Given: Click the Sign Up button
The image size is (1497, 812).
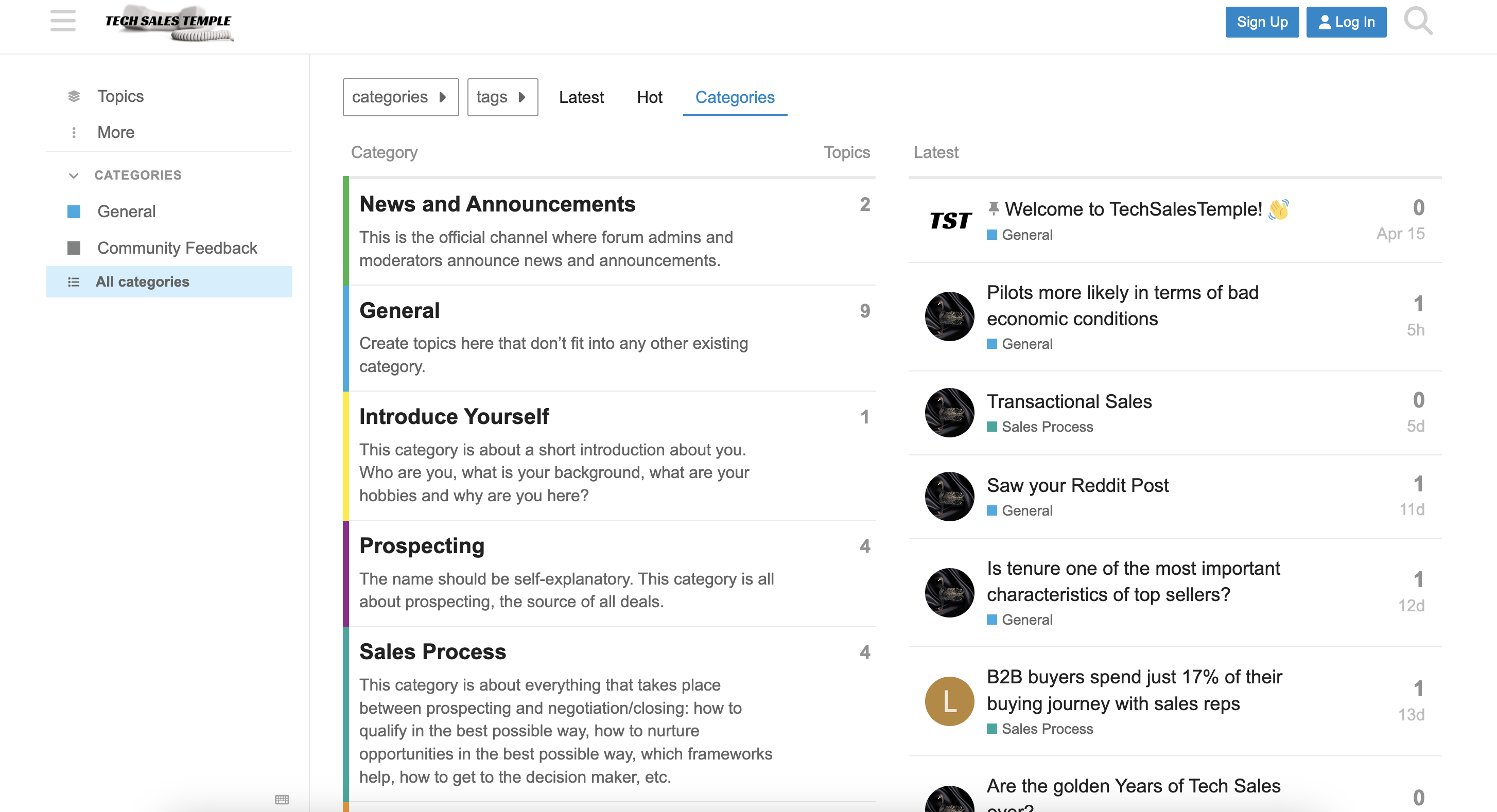Looking at the screenshot, I should coord(1262,22).
